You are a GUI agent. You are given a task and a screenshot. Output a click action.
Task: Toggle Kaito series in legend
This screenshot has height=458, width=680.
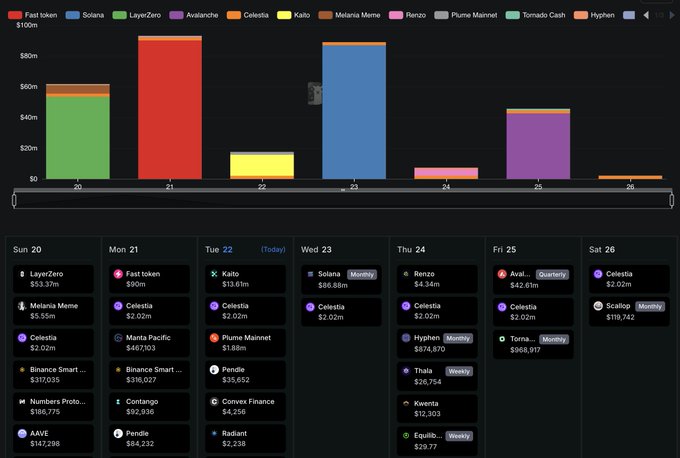[x=294, y=15]
